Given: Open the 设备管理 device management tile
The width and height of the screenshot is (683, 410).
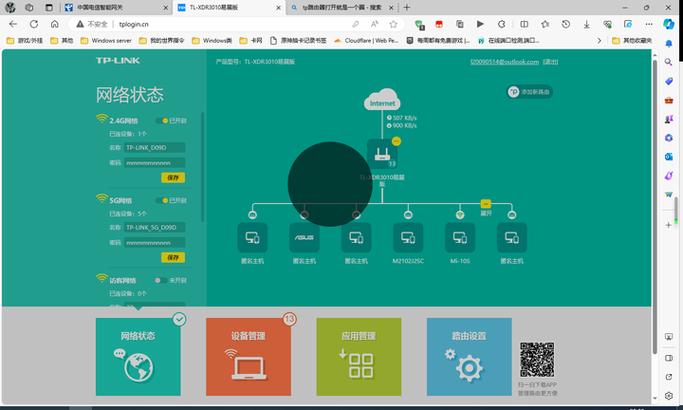Looking at the screenshot, I should 248,357.
